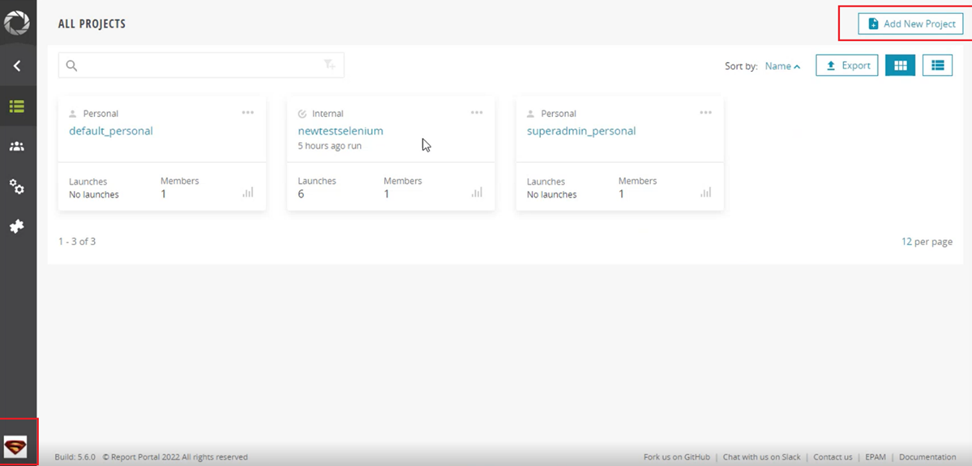The image size is (972, 466).
Task: Click the search filter funnel icon
Action: tap(329, 66)
